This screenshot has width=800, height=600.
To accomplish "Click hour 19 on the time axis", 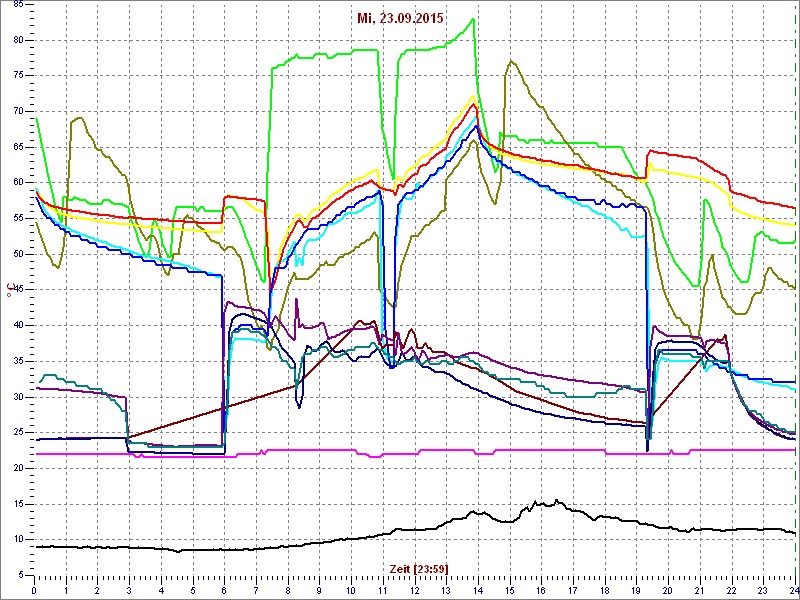I will click(637, 592).
